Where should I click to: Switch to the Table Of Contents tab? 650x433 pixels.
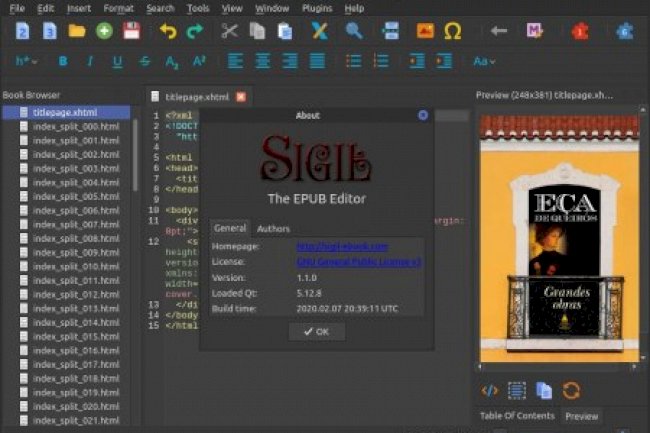pos(517,416)
